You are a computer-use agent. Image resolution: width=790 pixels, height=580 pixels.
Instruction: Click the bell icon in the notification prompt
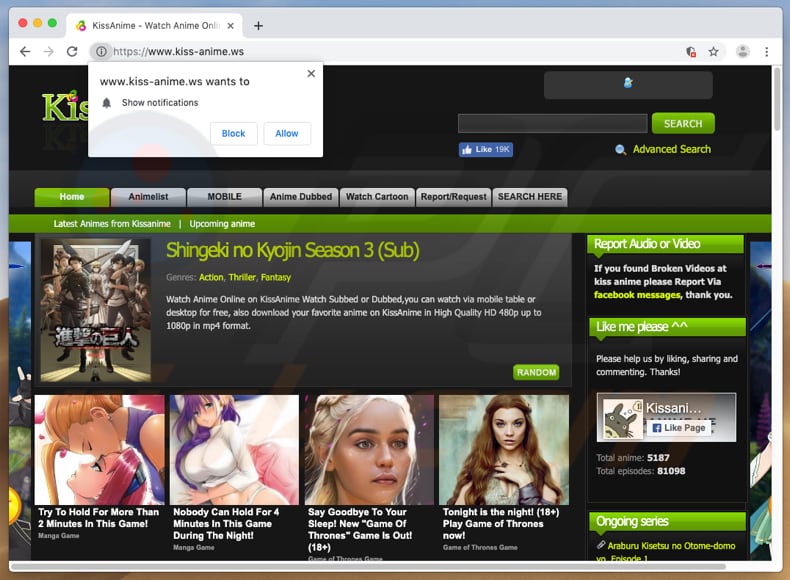pyautogui.click(x=106, y=103)
